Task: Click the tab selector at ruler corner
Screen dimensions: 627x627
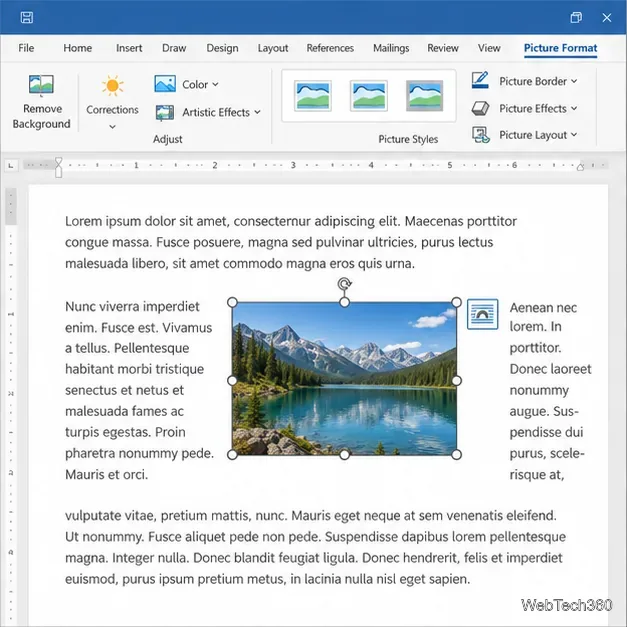Action: click(11, 165)
